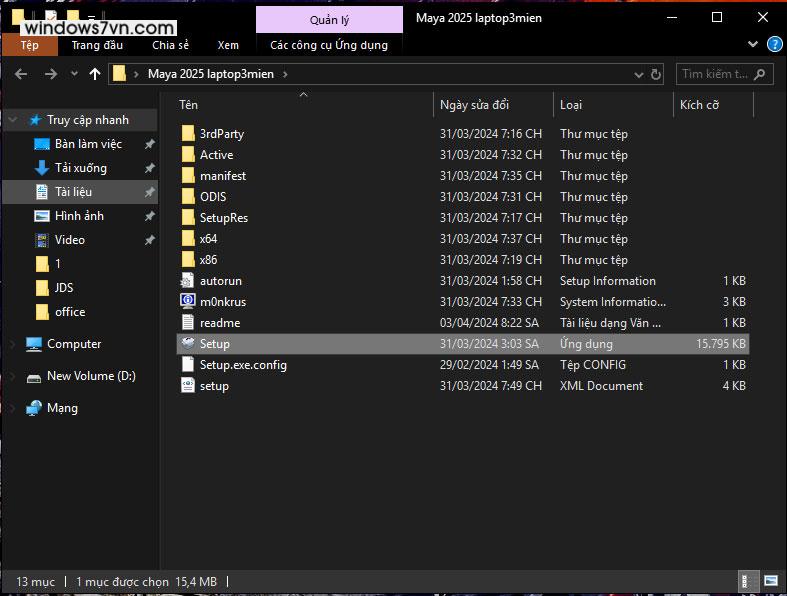787x596 pixels.
Task: Expand the Computer tree node
Action: pos(13,344)
